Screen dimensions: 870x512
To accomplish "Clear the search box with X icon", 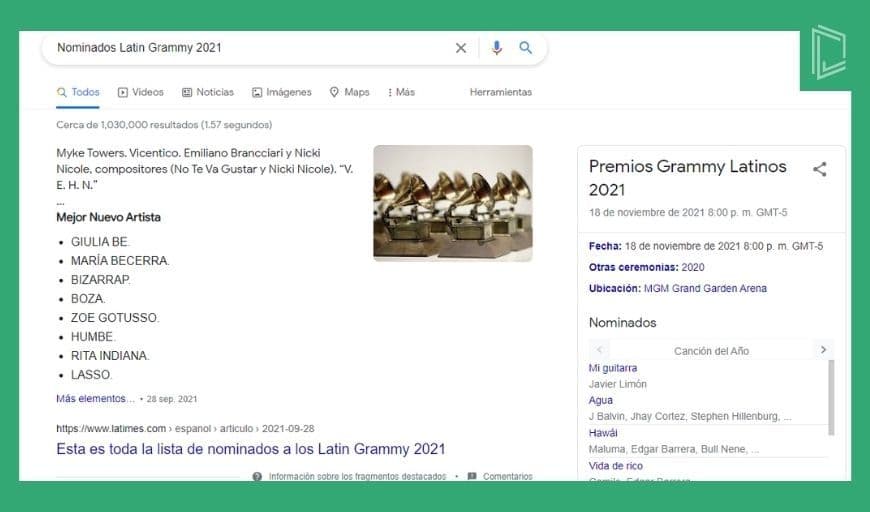I will (x=461, y=48).
